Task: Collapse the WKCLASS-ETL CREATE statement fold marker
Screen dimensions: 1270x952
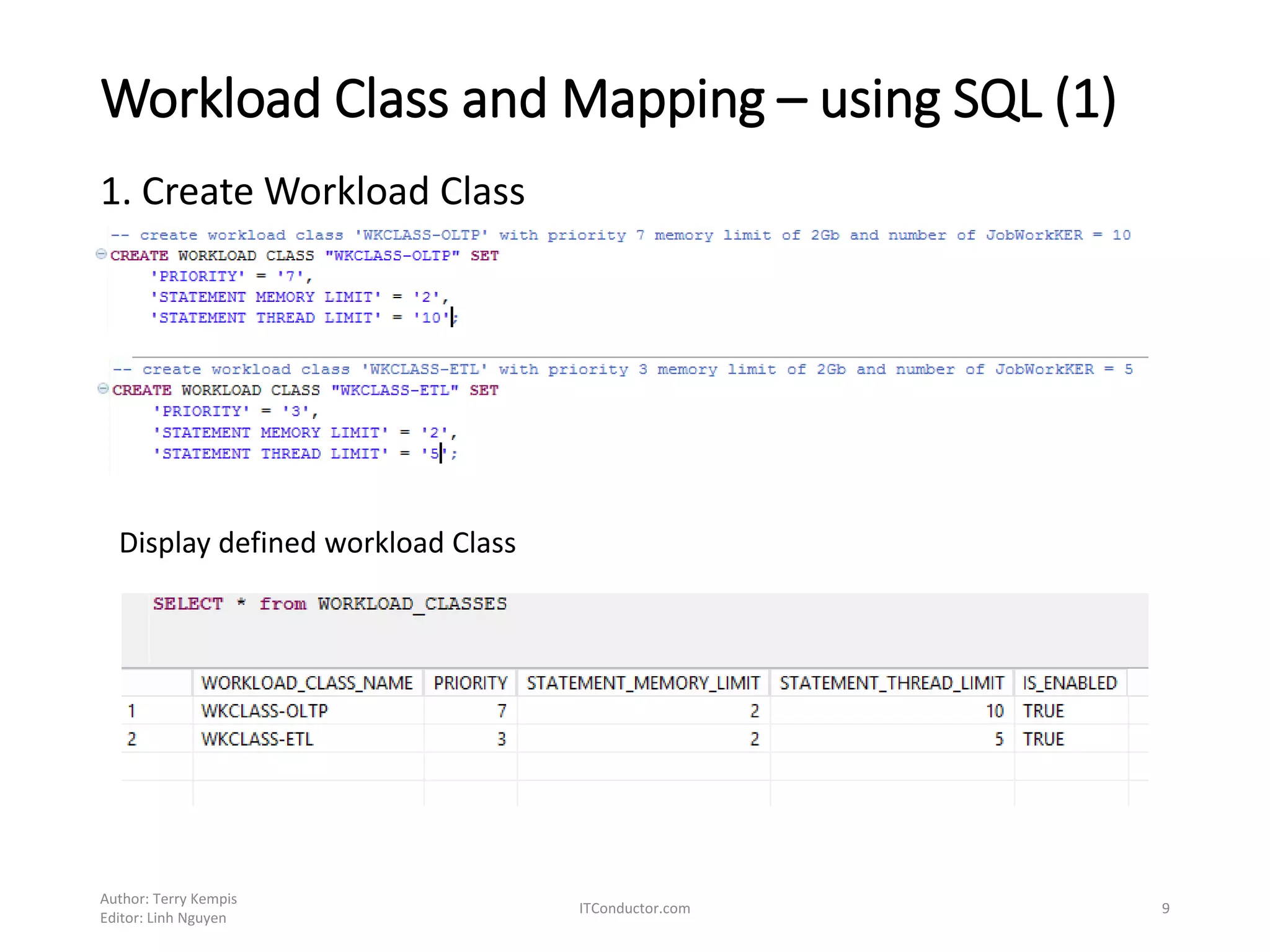Action: tap(104, 389)
